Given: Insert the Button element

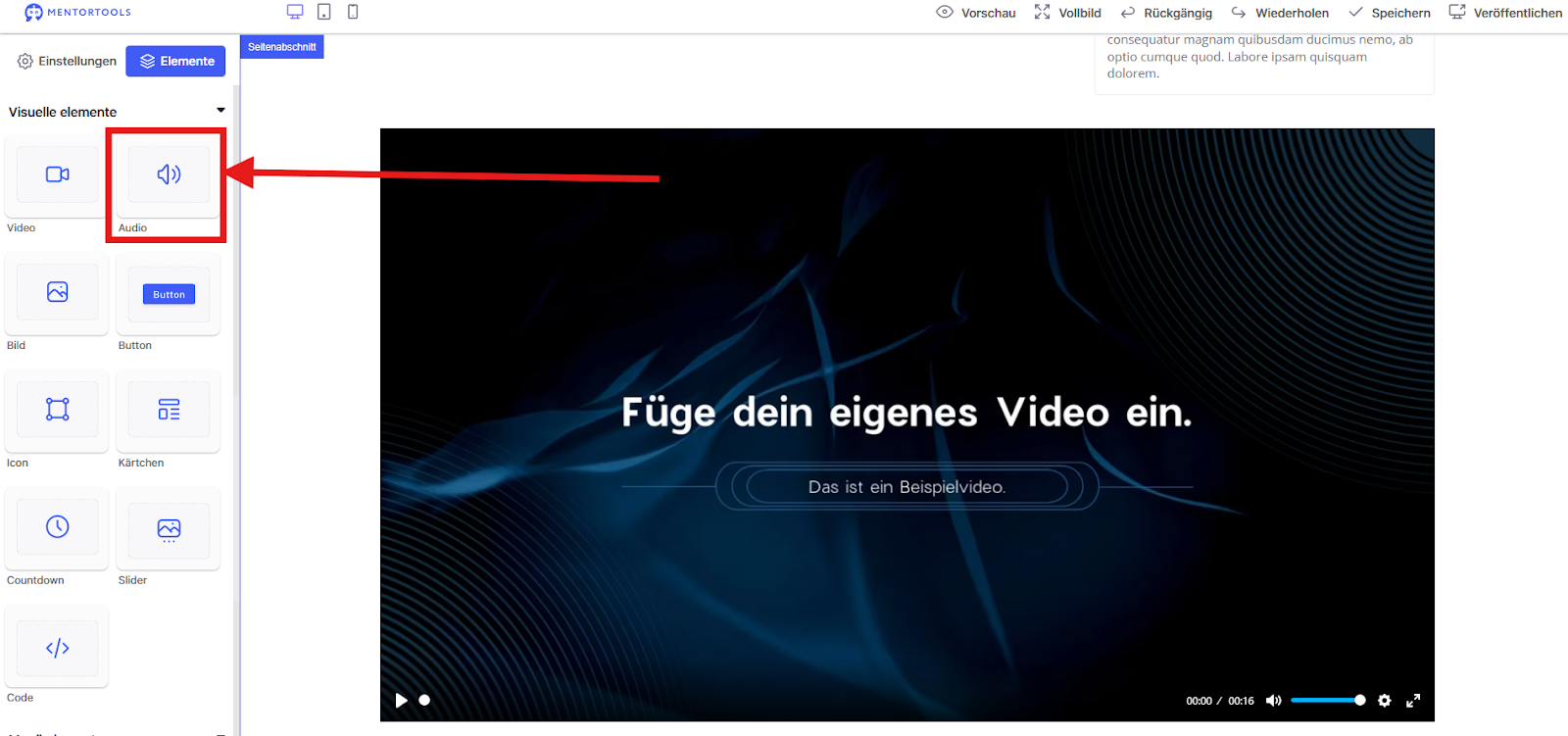Looking at the screenshot, I should [x=169, y=294].
